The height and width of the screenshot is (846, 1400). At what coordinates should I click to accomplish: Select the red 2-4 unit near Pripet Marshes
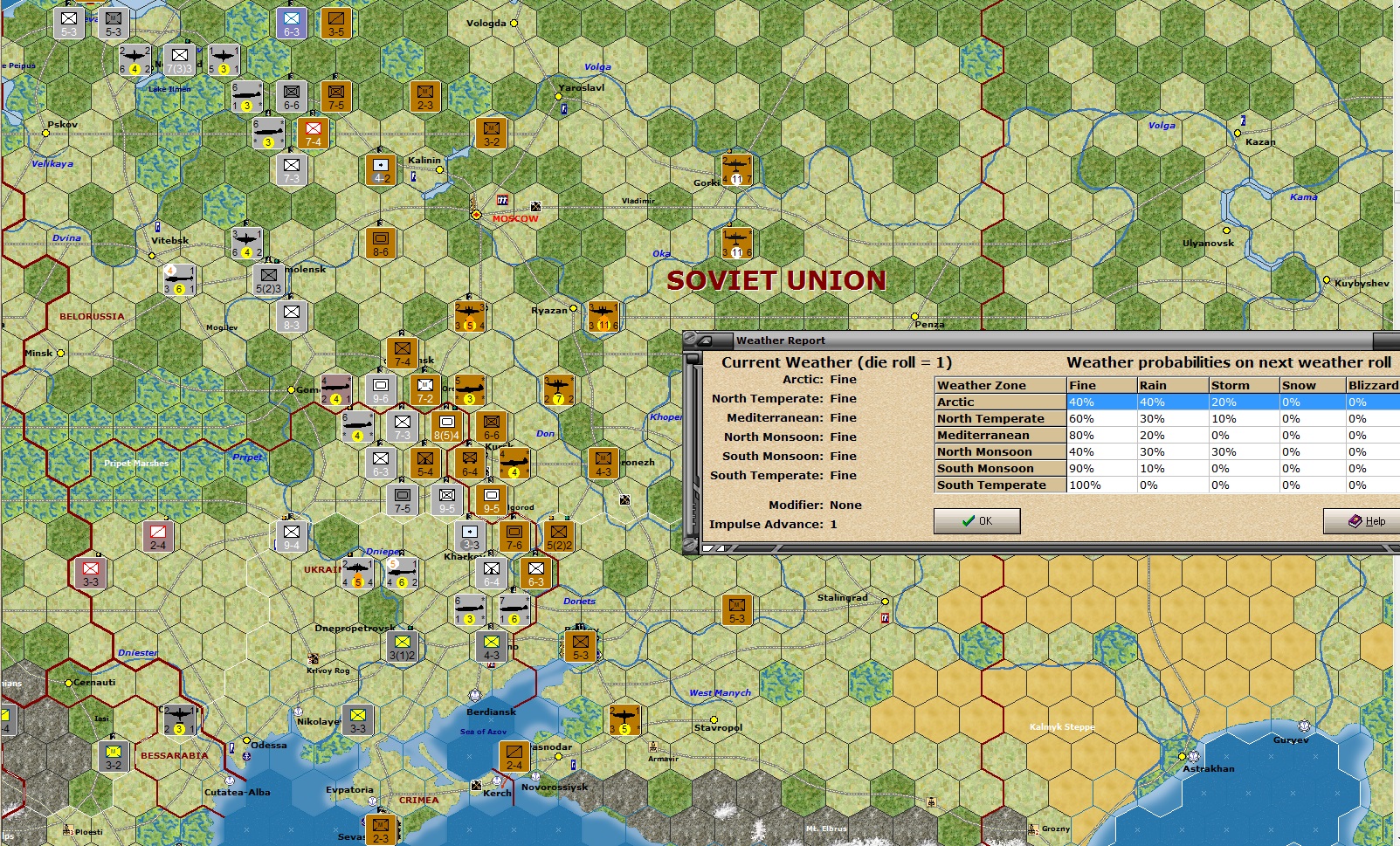coord(158,537)
